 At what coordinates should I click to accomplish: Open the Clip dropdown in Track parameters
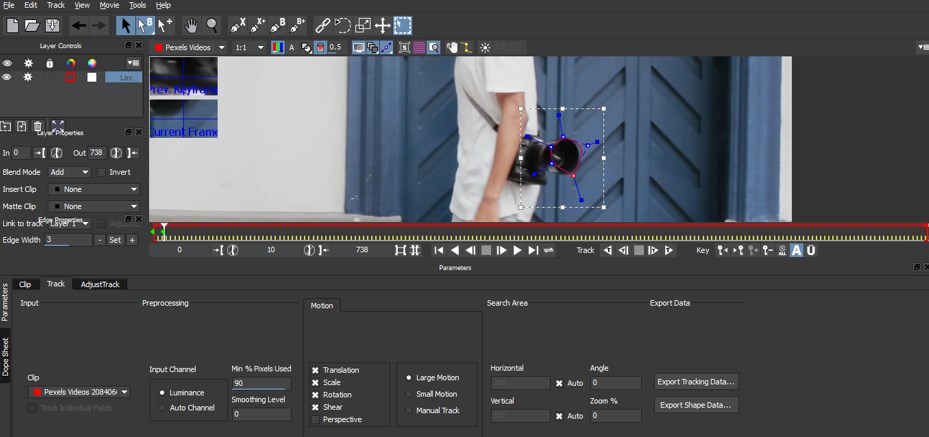[x=79, y=392]
